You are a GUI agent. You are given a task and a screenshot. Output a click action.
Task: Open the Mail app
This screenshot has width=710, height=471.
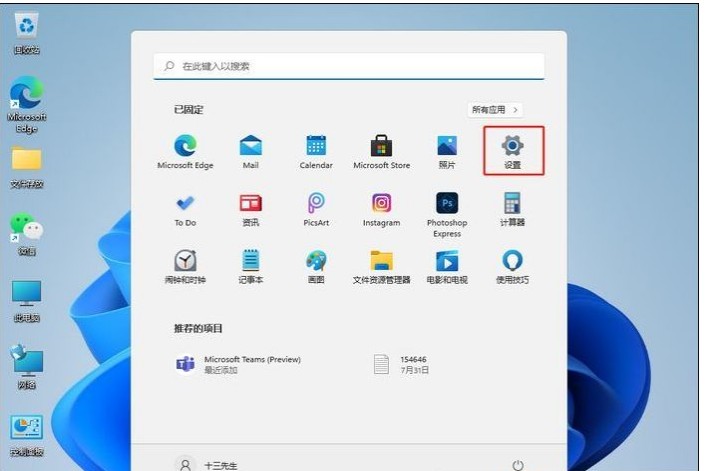pos(250,152)
